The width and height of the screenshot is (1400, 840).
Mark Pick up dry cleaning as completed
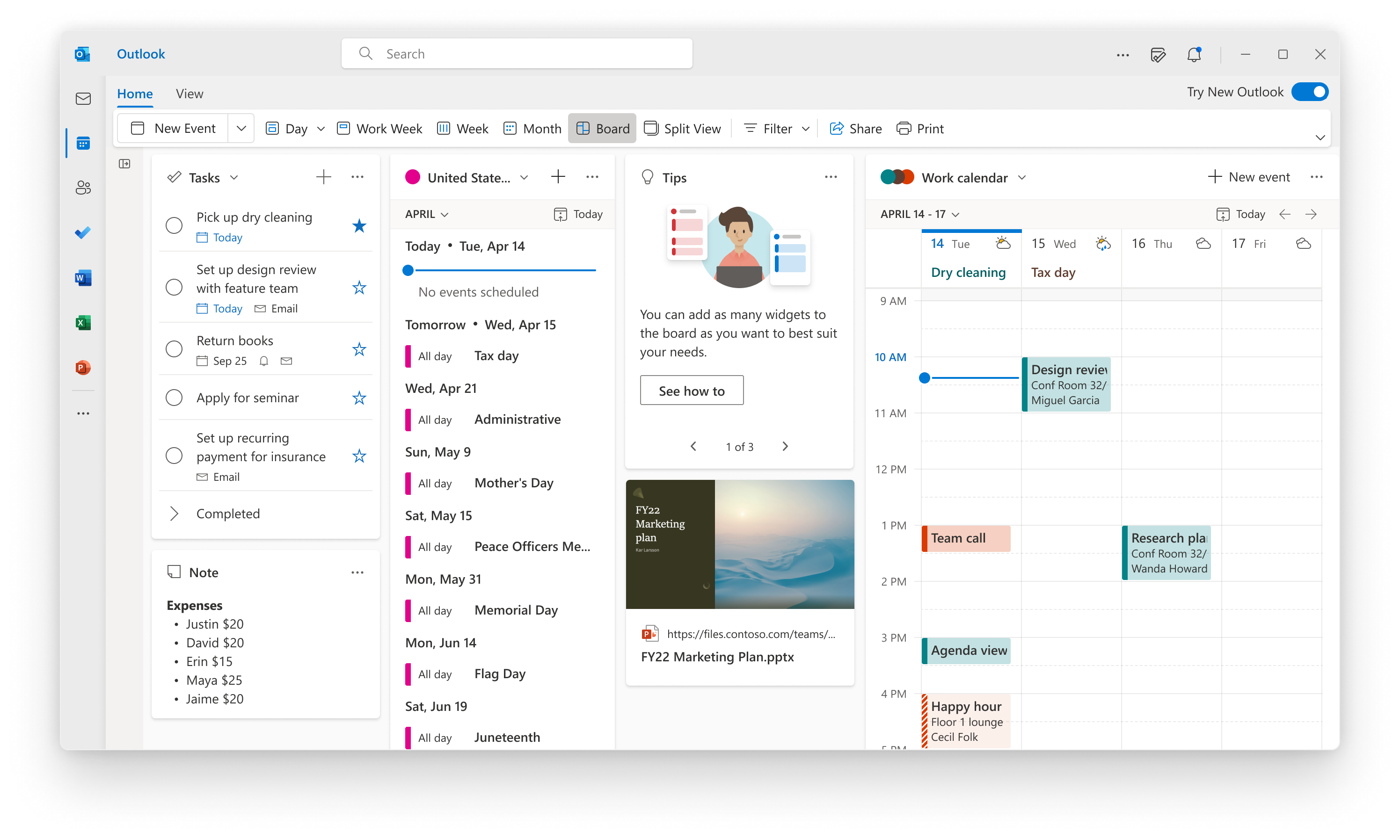click(174, 225)
